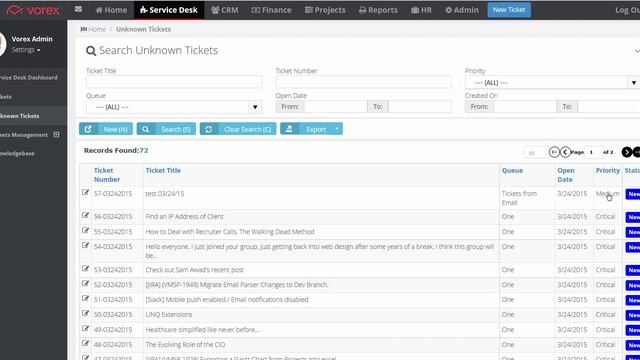Click the Vorex logo
This screenshot has height=360, width=640.
[33, 10]
